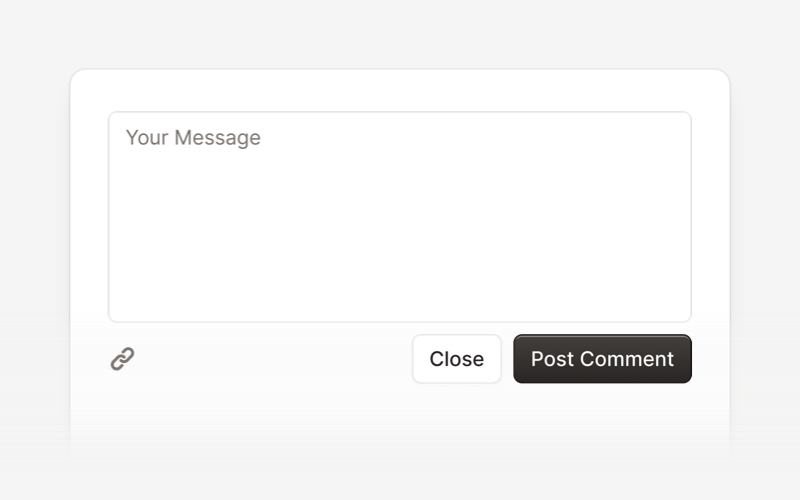Click the Close button
The height and width of the screenshot is (500, 800).
[457, 359]
